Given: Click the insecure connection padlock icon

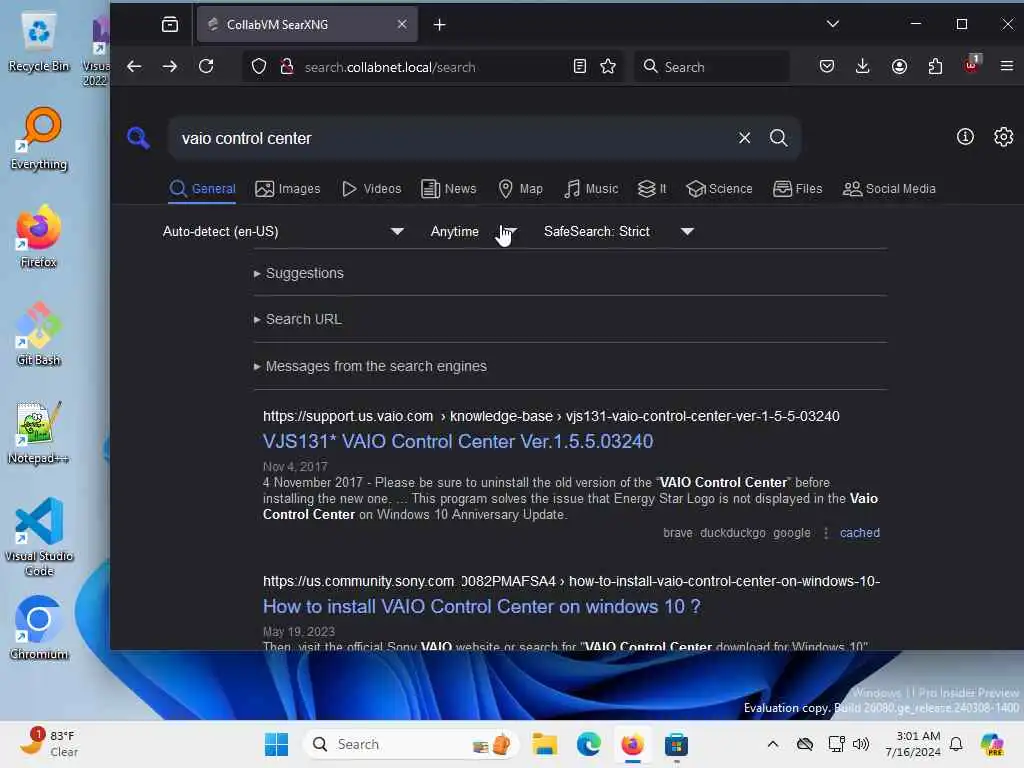Looking at the screenshot, I should coord(287,67).
